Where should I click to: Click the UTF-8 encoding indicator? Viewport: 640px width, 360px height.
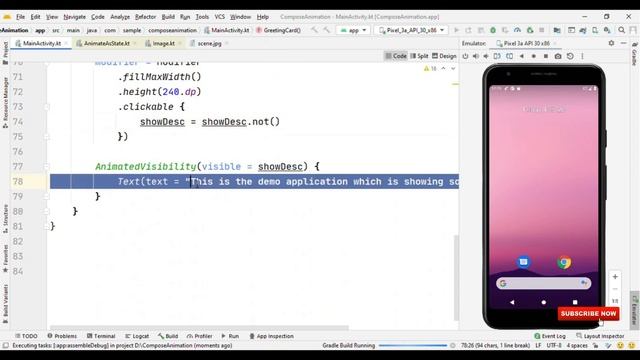(x=554, y=345)
